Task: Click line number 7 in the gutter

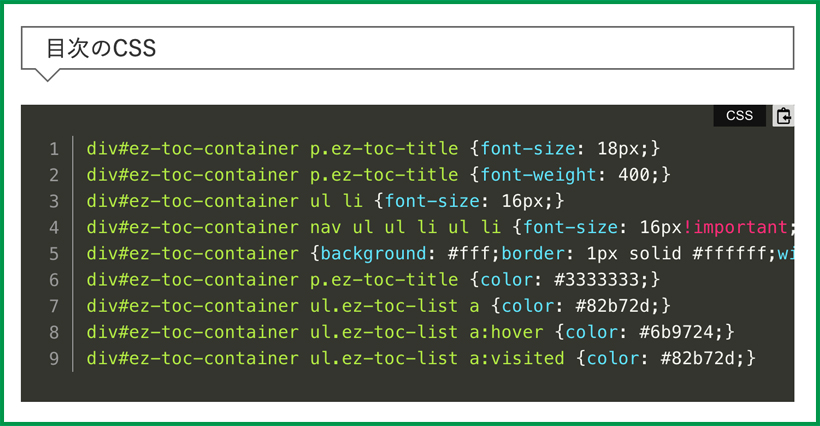Action: pyautogui.click(x=54, y=305)
